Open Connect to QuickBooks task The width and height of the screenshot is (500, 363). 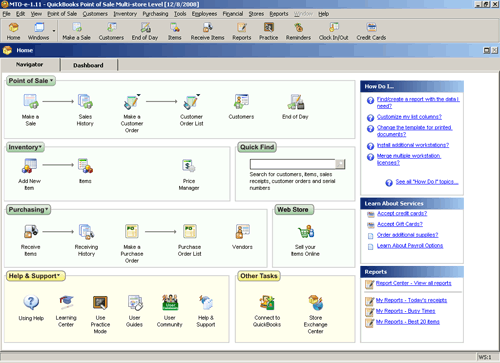267,302
